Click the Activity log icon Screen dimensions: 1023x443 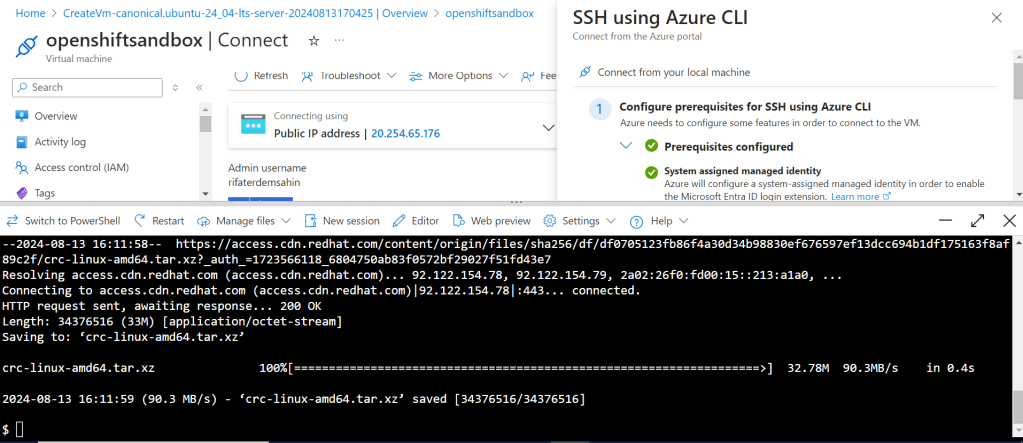22,142
